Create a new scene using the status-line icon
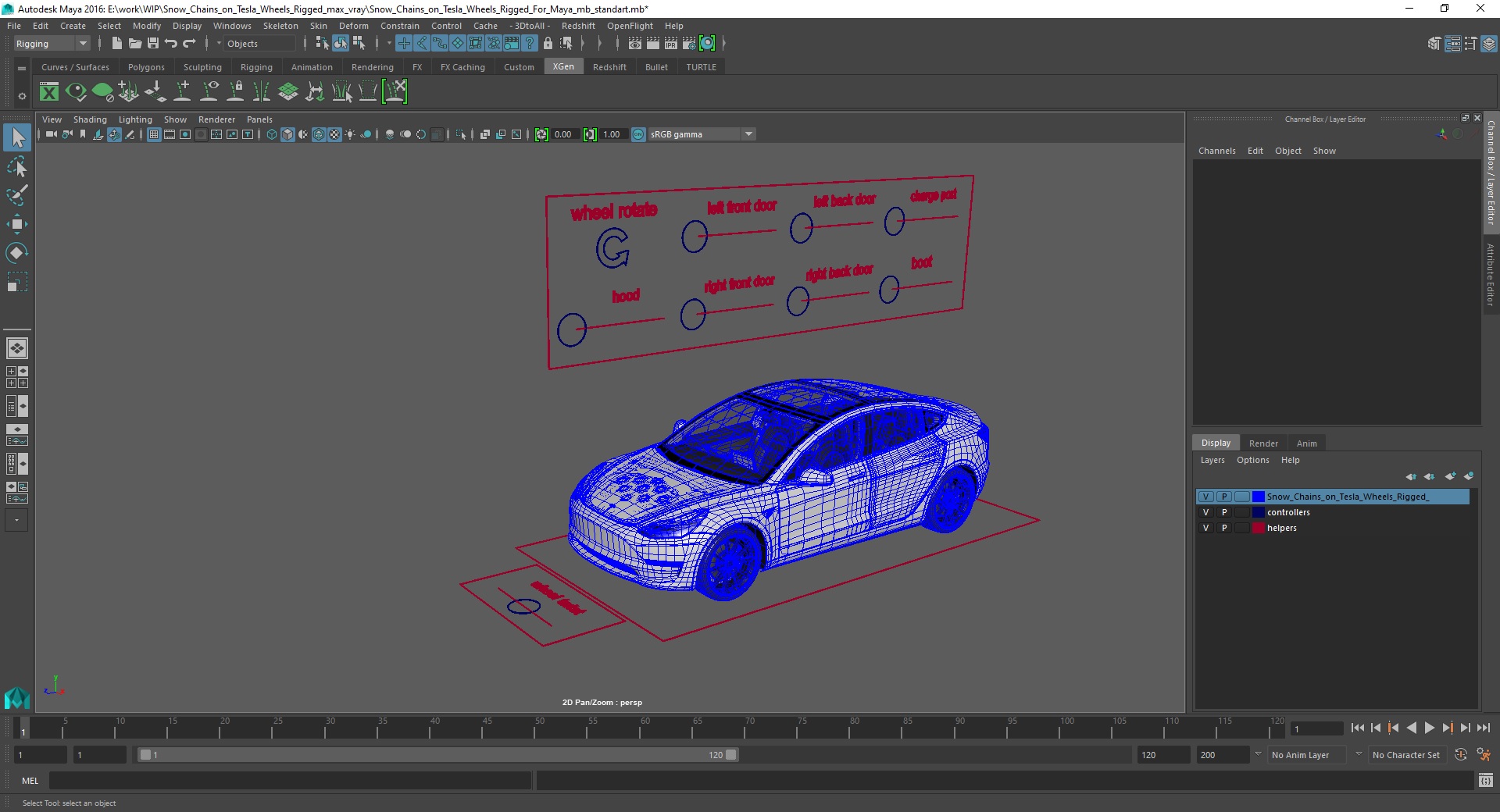The width and height of the screenshot is (1500, 812). tap(116, 44)
